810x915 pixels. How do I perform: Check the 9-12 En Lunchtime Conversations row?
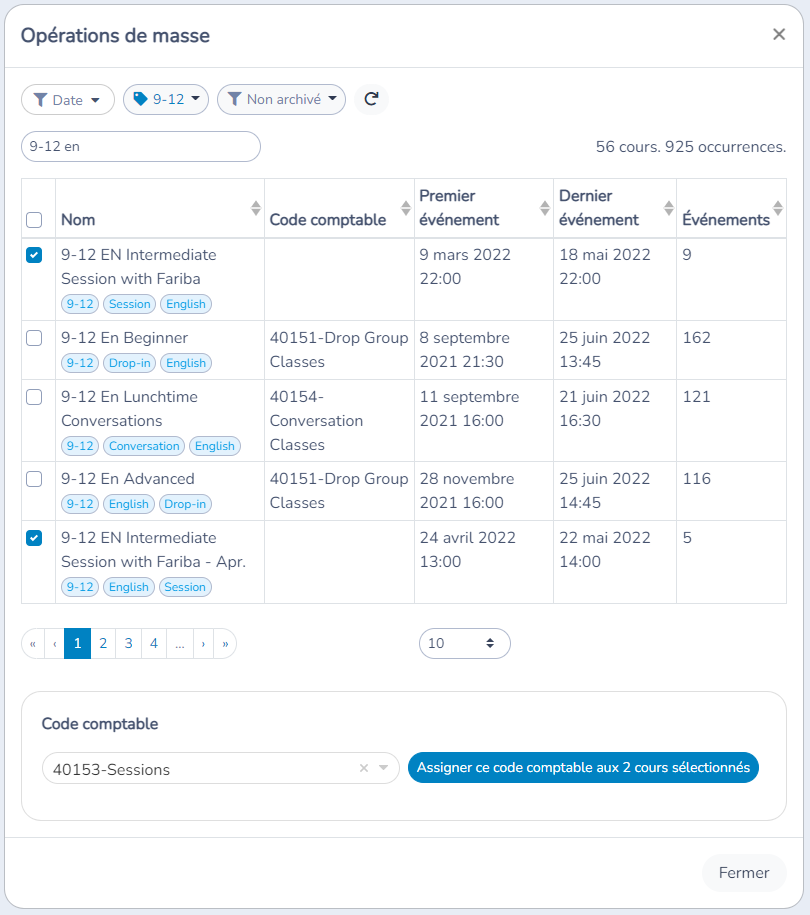(34, 397)
